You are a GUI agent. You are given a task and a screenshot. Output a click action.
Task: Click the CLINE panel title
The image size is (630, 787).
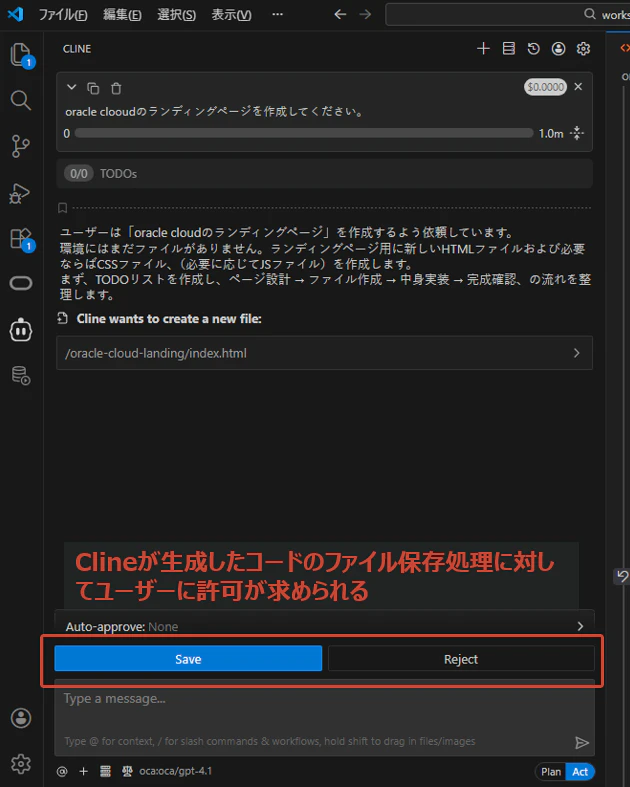pyautogui.click(x=77, y=49)
